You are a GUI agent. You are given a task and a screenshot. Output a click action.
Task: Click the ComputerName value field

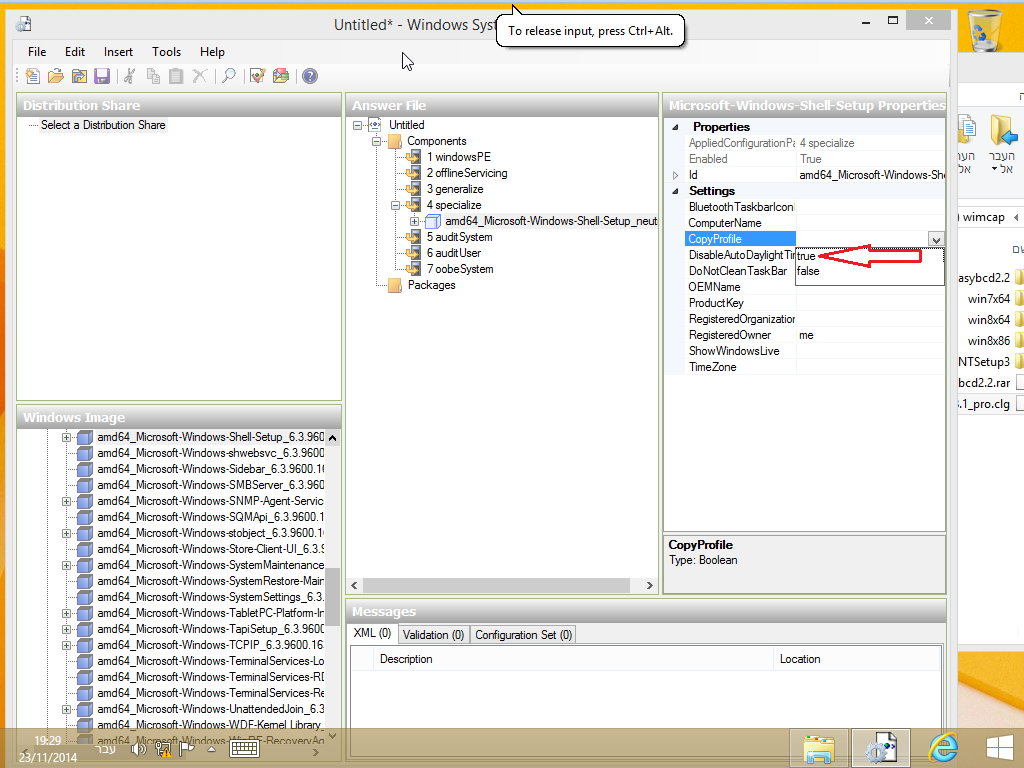(x=870, y=223)
